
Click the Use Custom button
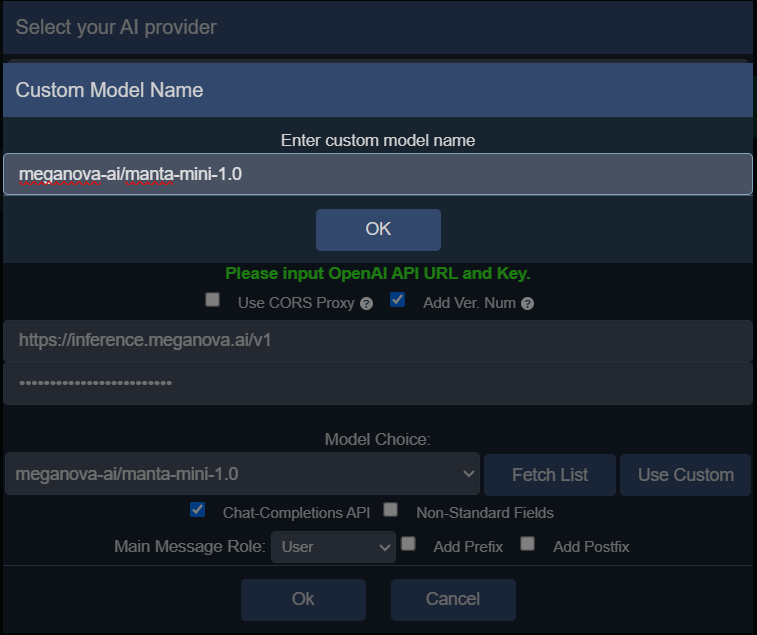point(685,475)
